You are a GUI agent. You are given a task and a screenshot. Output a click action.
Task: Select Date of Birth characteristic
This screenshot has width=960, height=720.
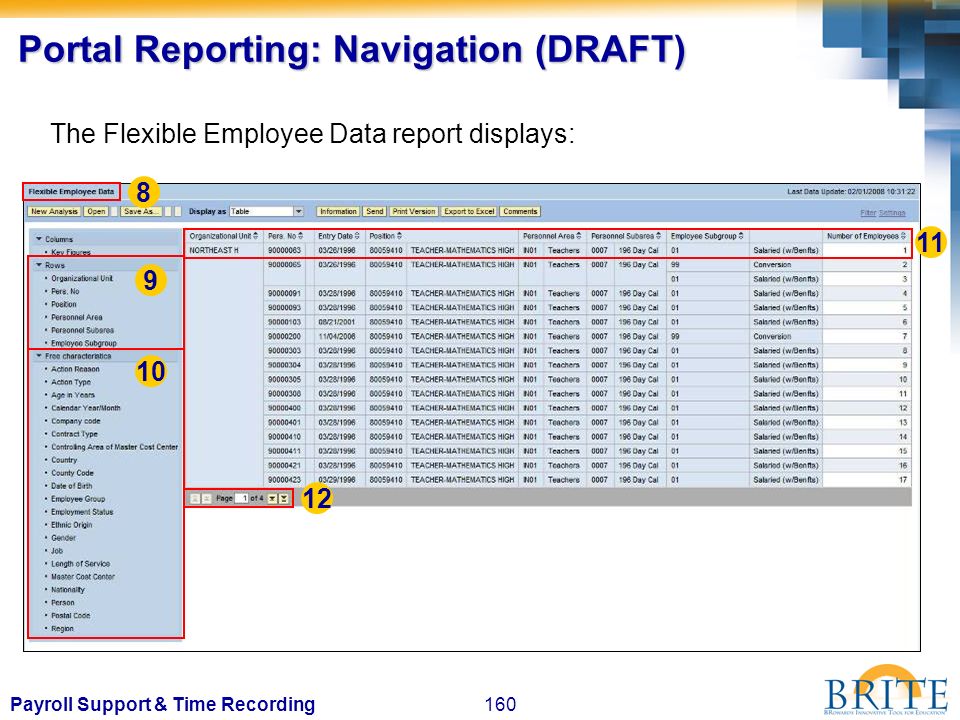(x=72, y=486)
